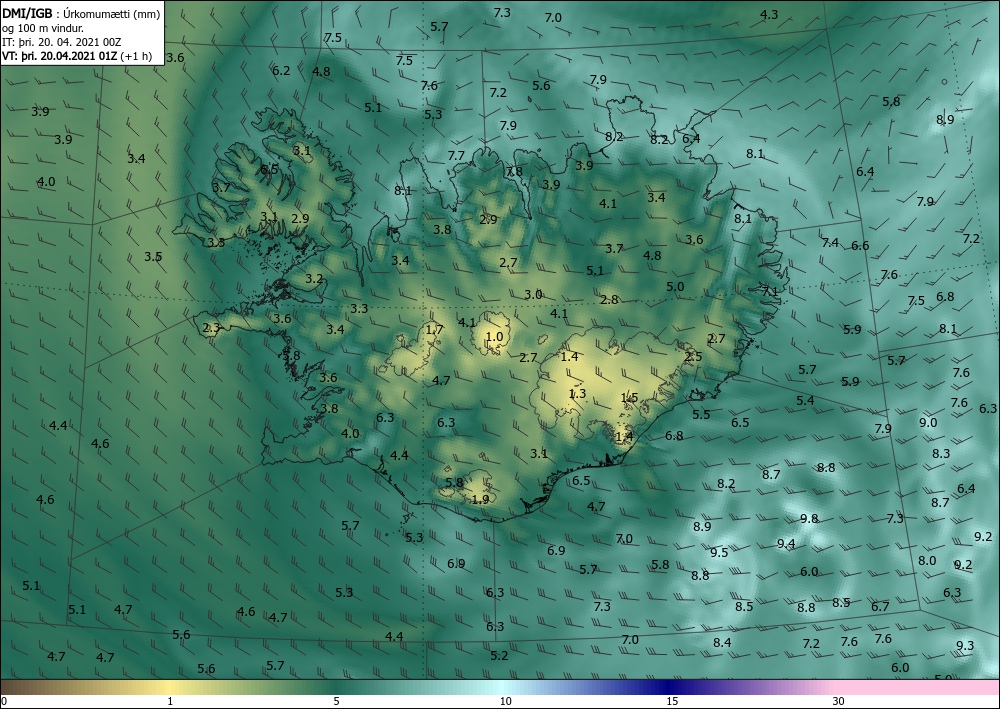
Task: Click the color scale label 10
Action: pyautogui.click(x=505, y=701)
